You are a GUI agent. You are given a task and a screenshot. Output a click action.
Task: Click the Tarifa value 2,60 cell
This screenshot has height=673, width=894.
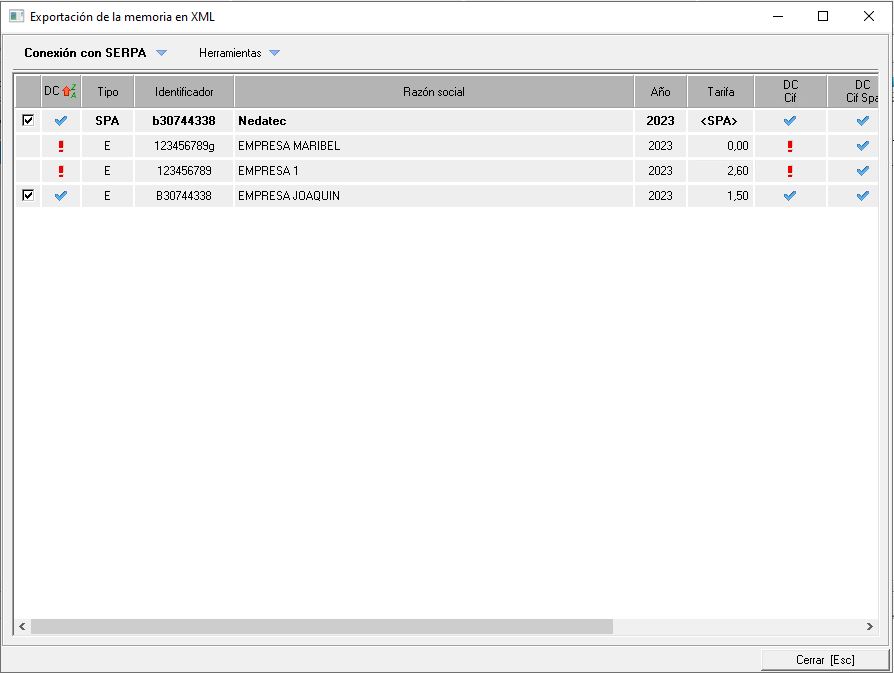point(720,171)
